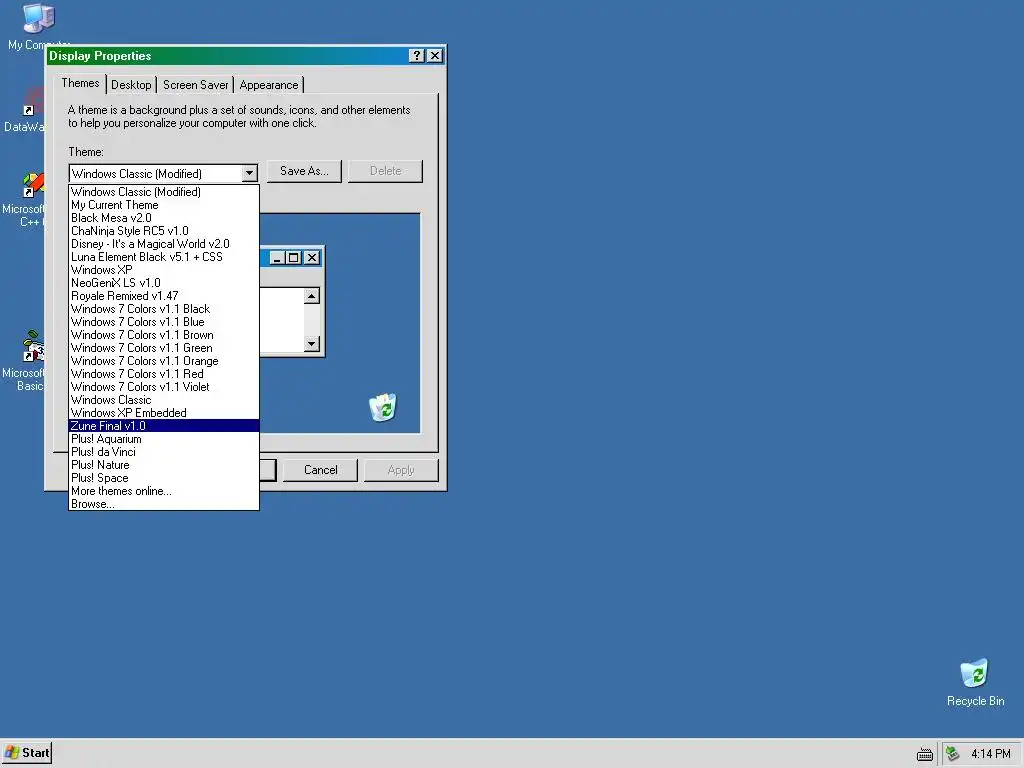Select My Current Theme
1024x768 pixels.
point(164,205)
